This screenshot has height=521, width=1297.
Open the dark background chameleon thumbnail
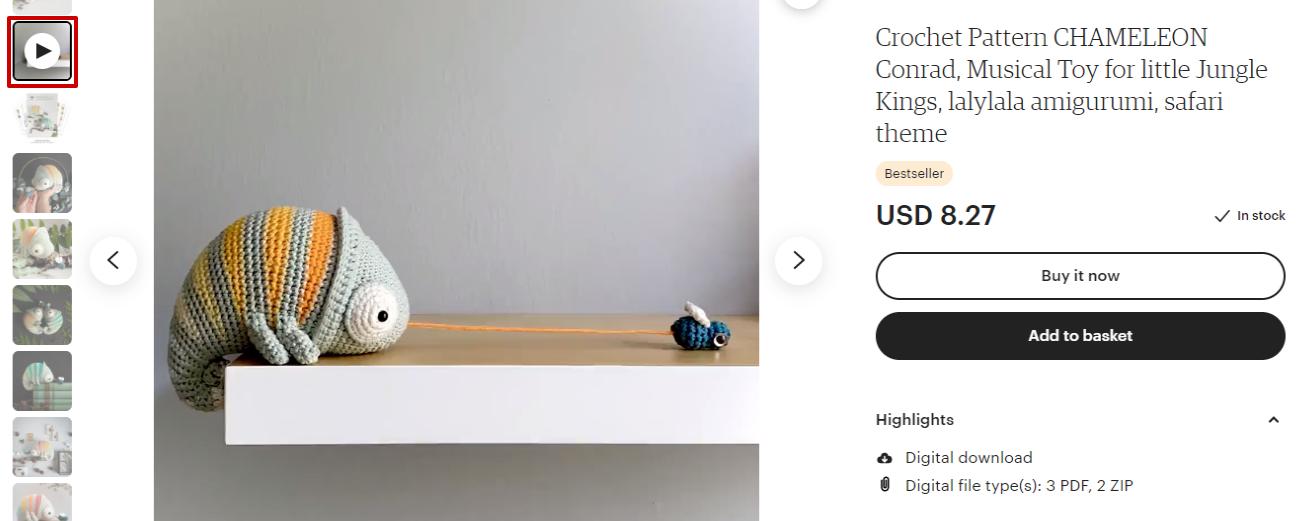point(42,315)
